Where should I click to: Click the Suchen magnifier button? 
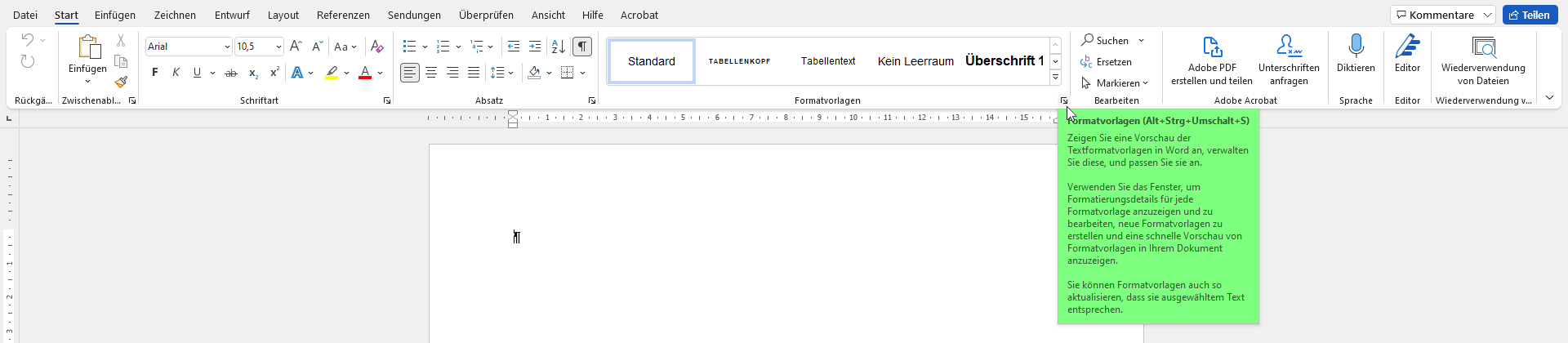[x=1105, y=40]
